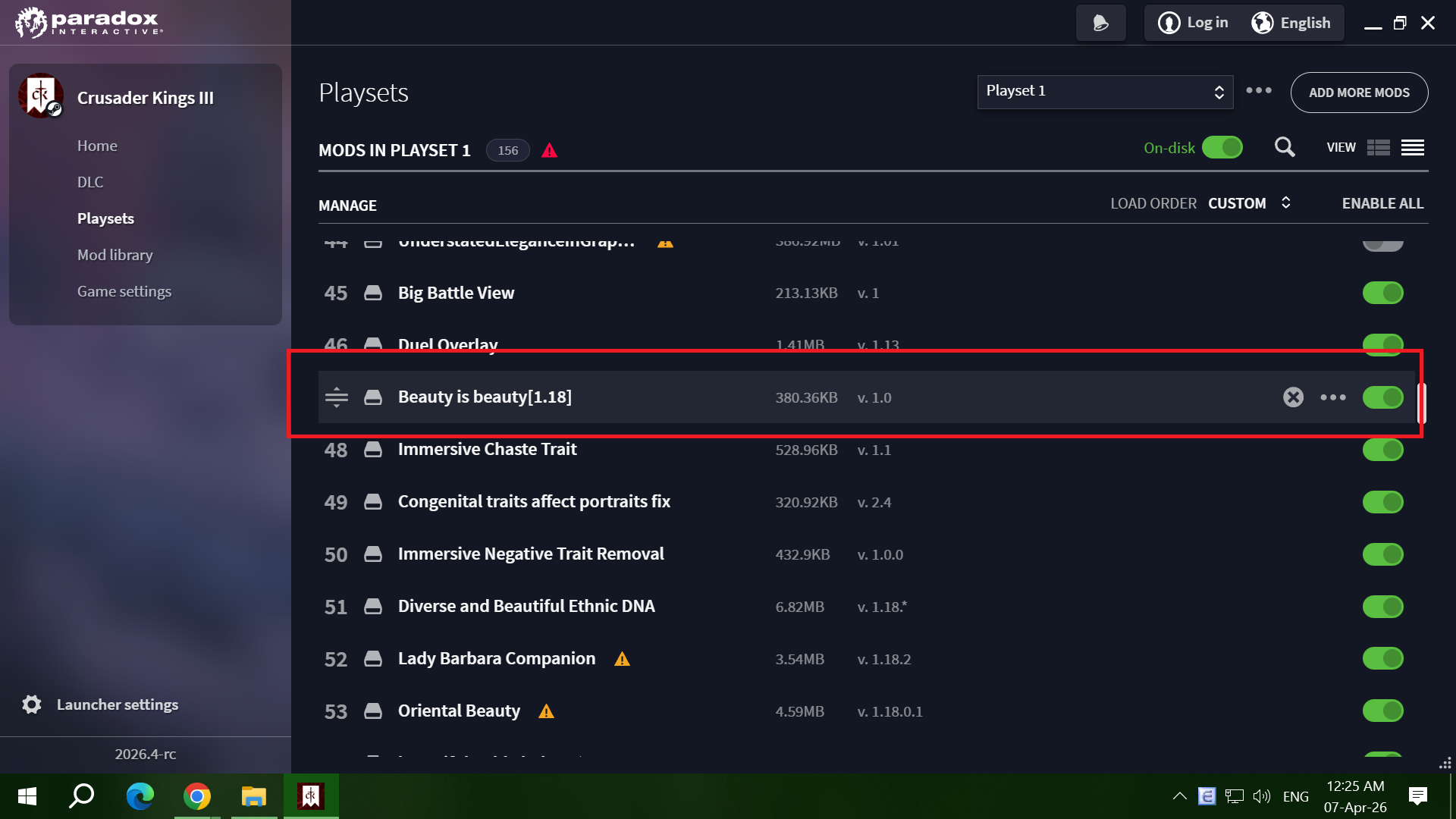Click the 156 mods count badge
The height and width of the screenshot is (819, 1456).
(508, 150)
